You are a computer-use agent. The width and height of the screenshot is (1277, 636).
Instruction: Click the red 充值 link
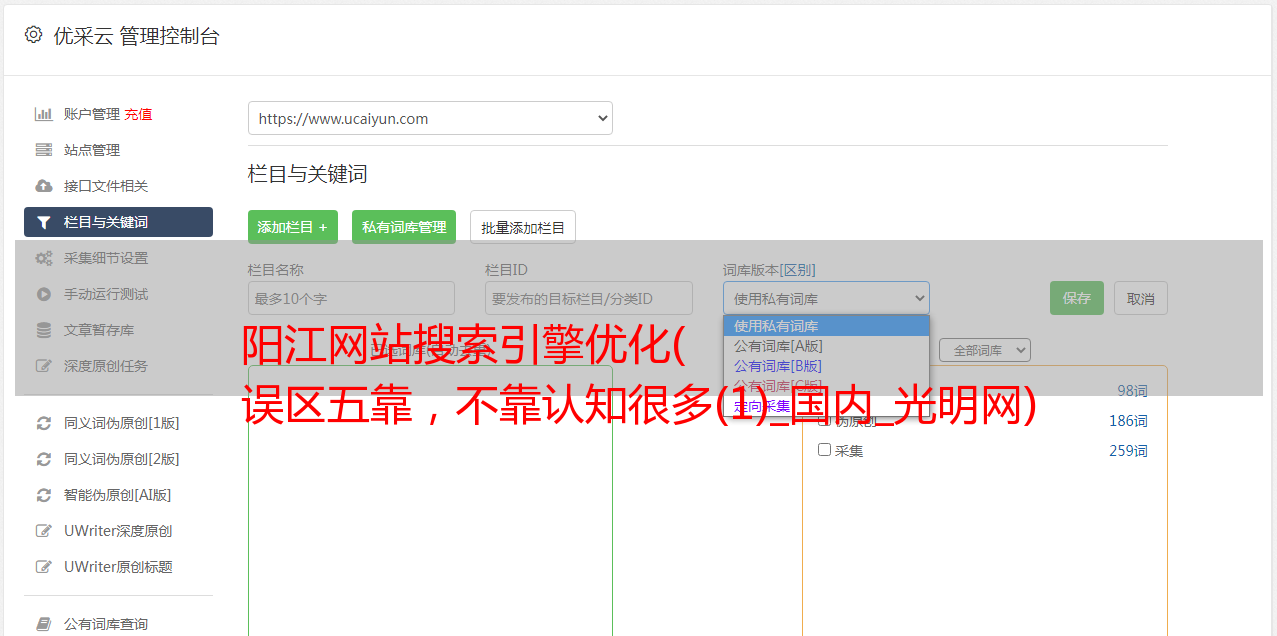pyautogui.click(x=138, y=114)
